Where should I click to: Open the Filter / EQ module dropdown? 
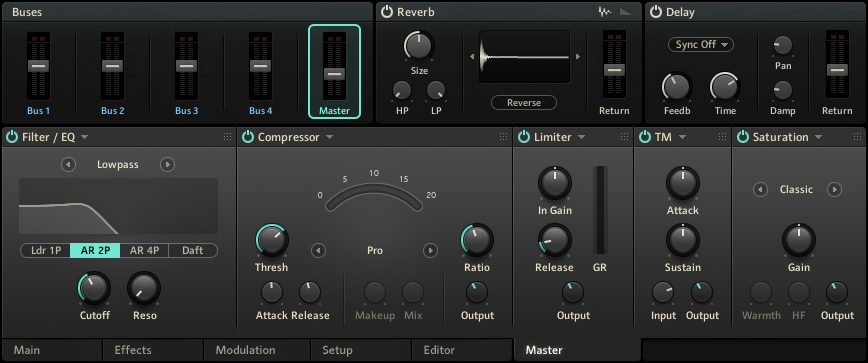84,137
